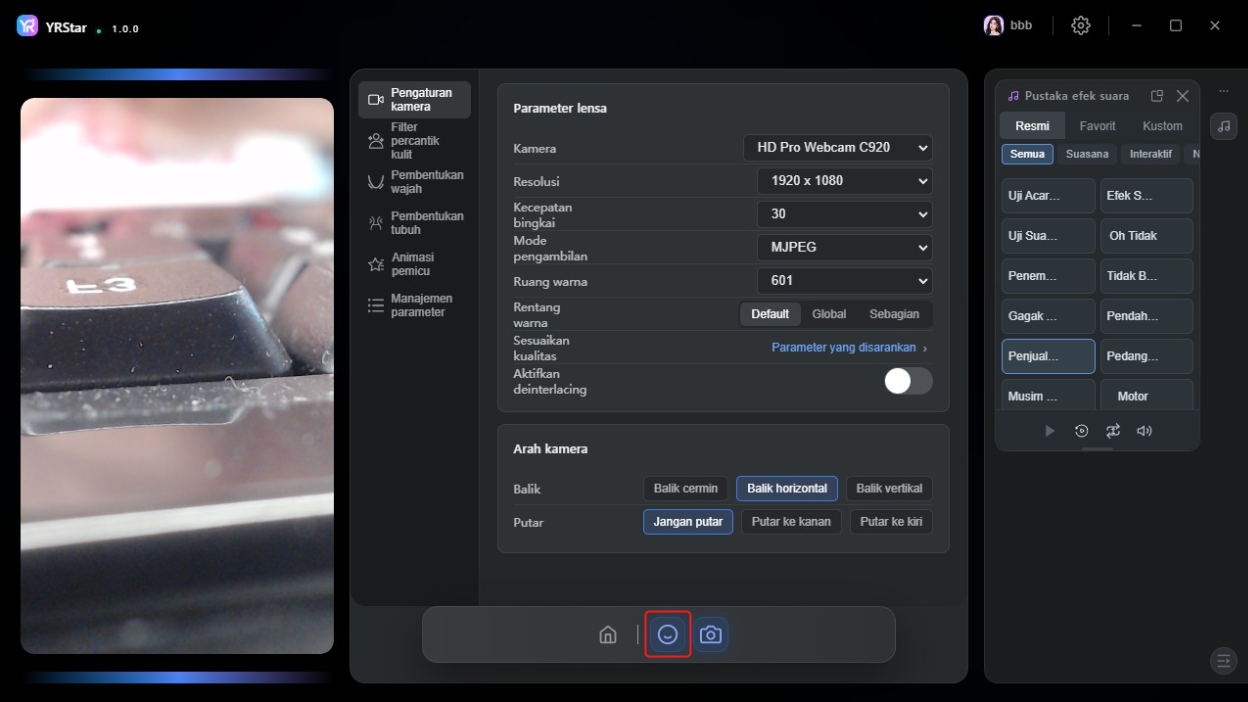The image size is (1248, 702).
Task: Open Pengaturan kamera section
Action: tap(415, 100)
